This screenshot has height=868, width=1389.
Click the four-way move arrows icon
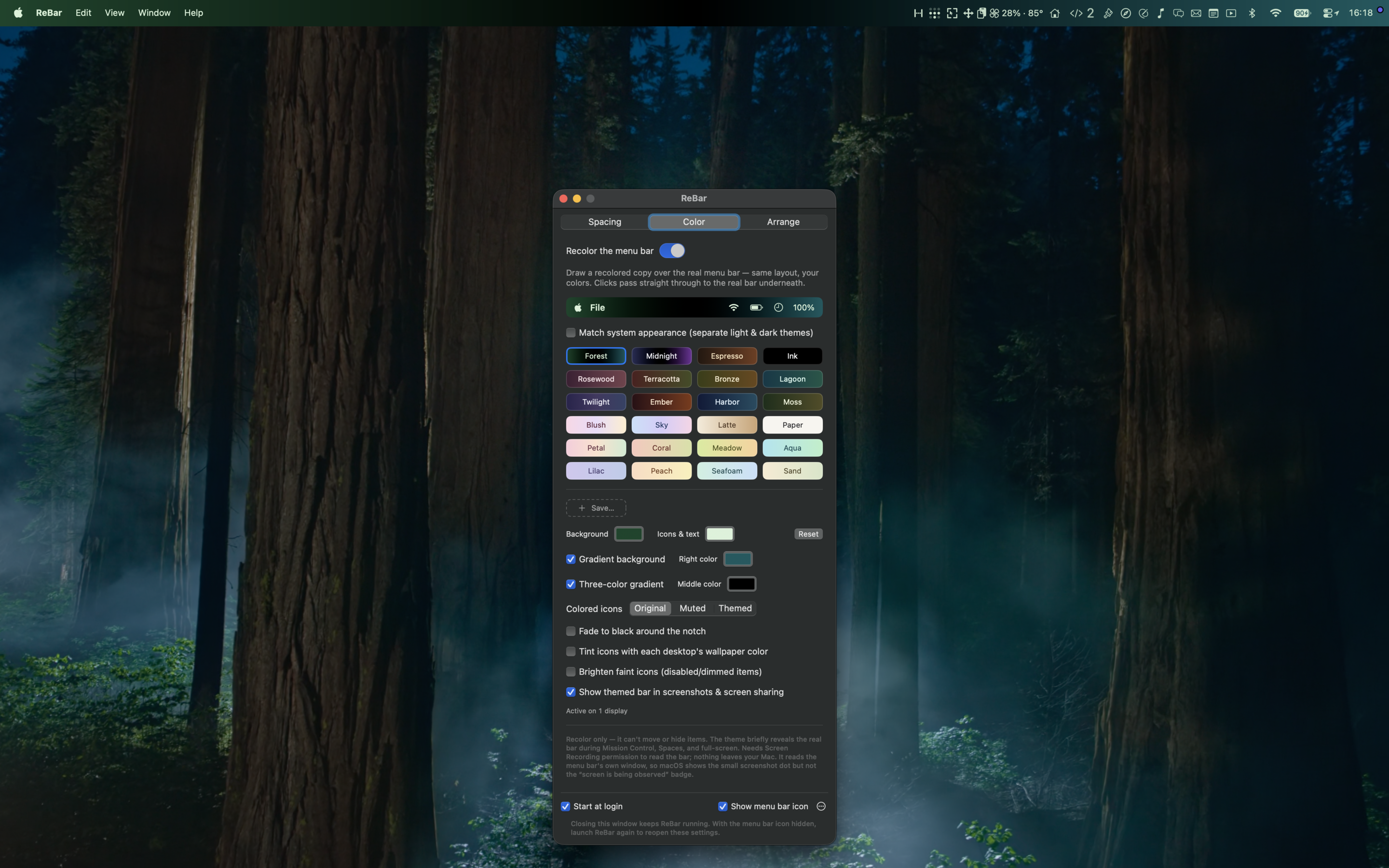(967, 13)
